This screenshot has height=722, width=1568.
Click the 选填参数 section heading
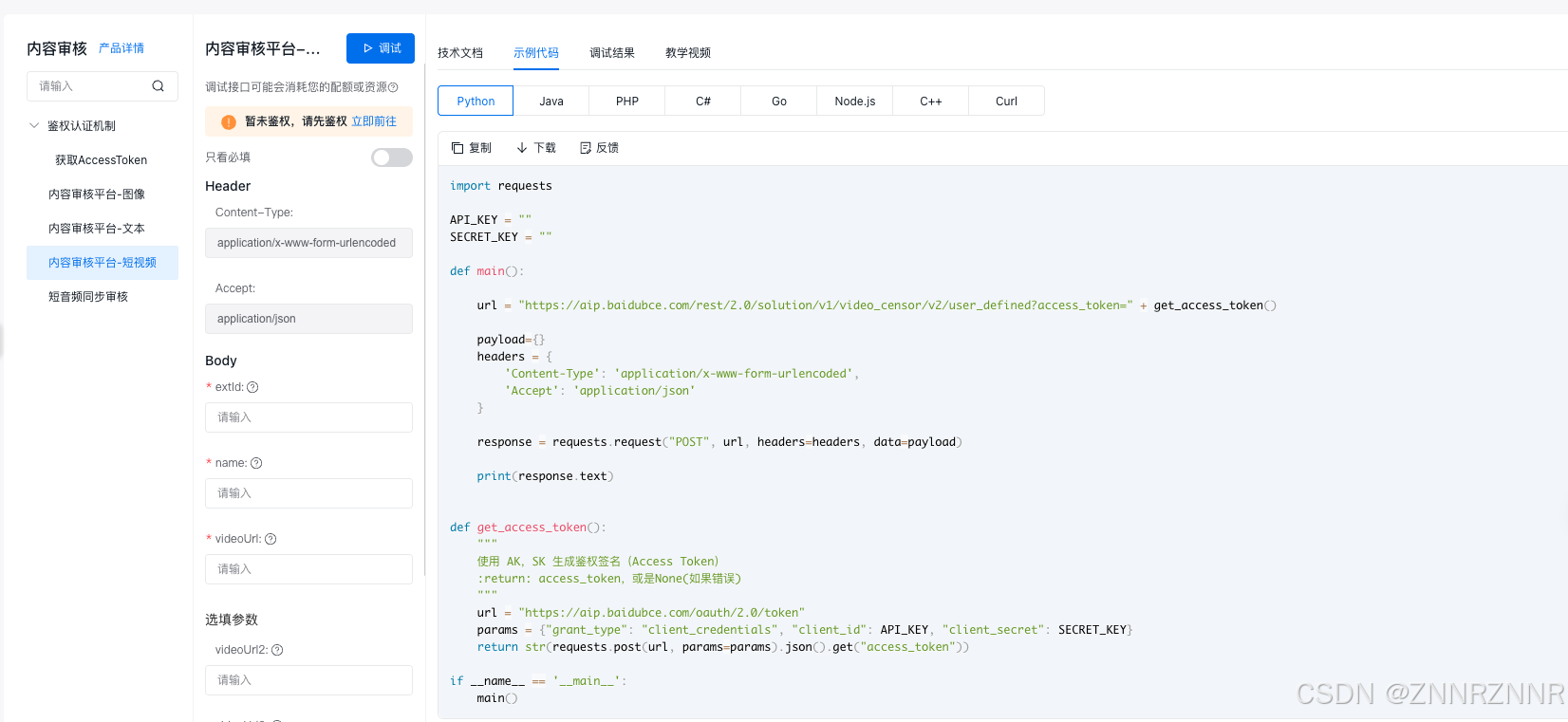click(232, 620)
